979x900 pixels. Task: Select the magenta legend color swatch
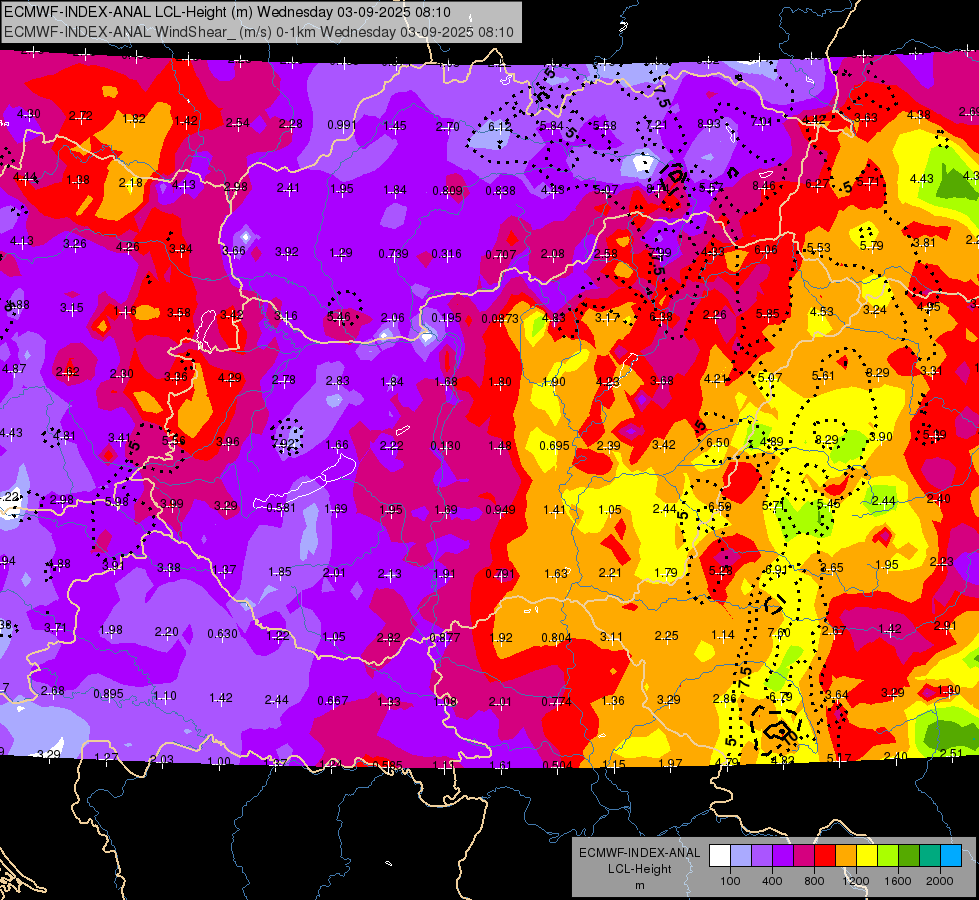coord(804,856)
